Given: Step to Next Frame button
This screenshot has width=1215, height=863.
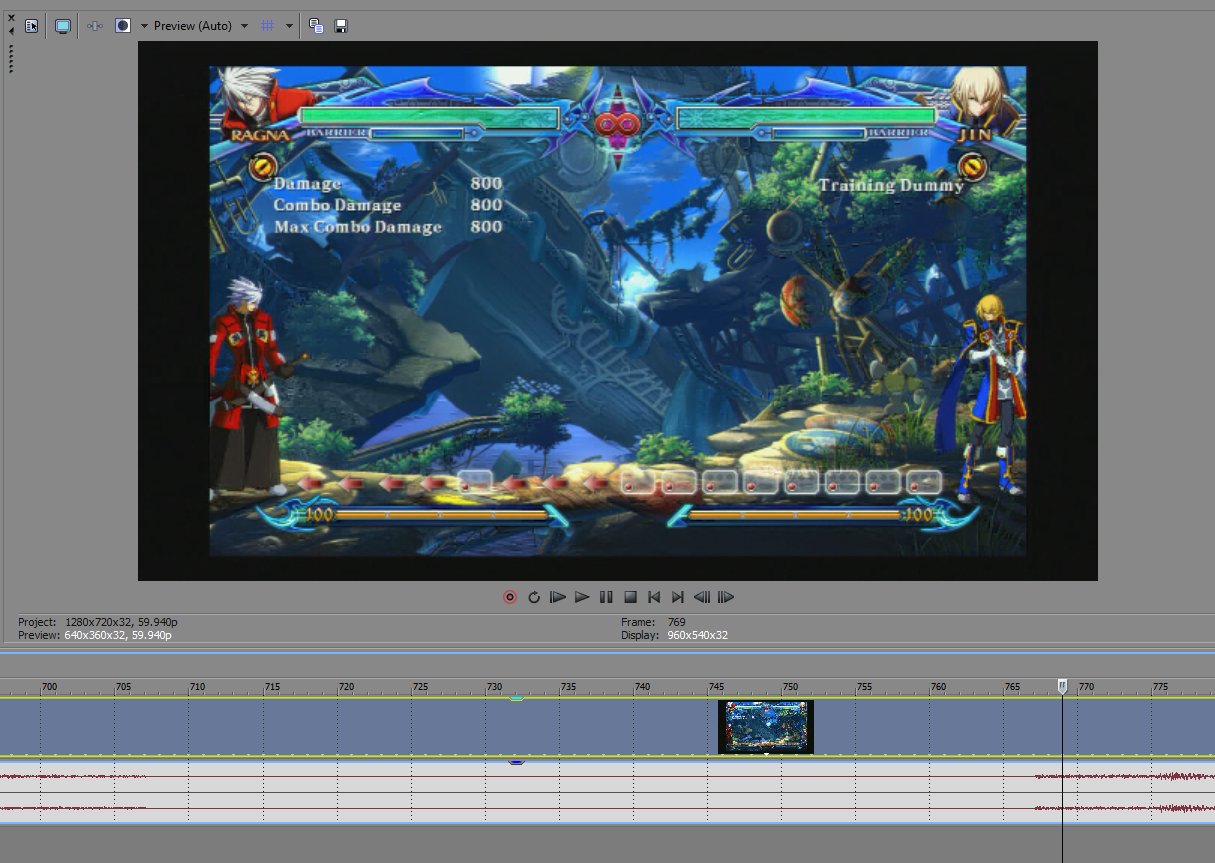Looking at the screenshot, I should 726,597.
